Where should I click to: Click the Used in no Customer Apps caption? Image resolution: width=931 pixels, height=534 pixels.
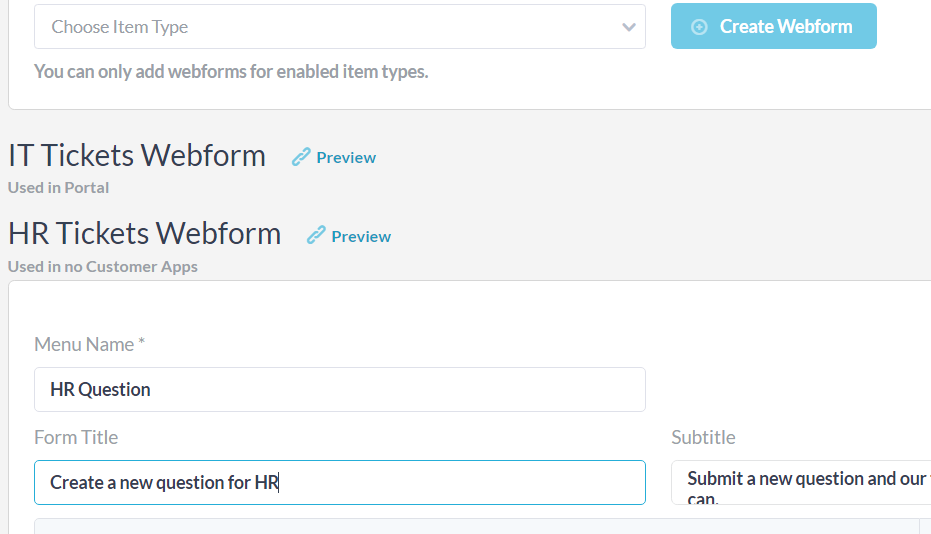point(102,266)
